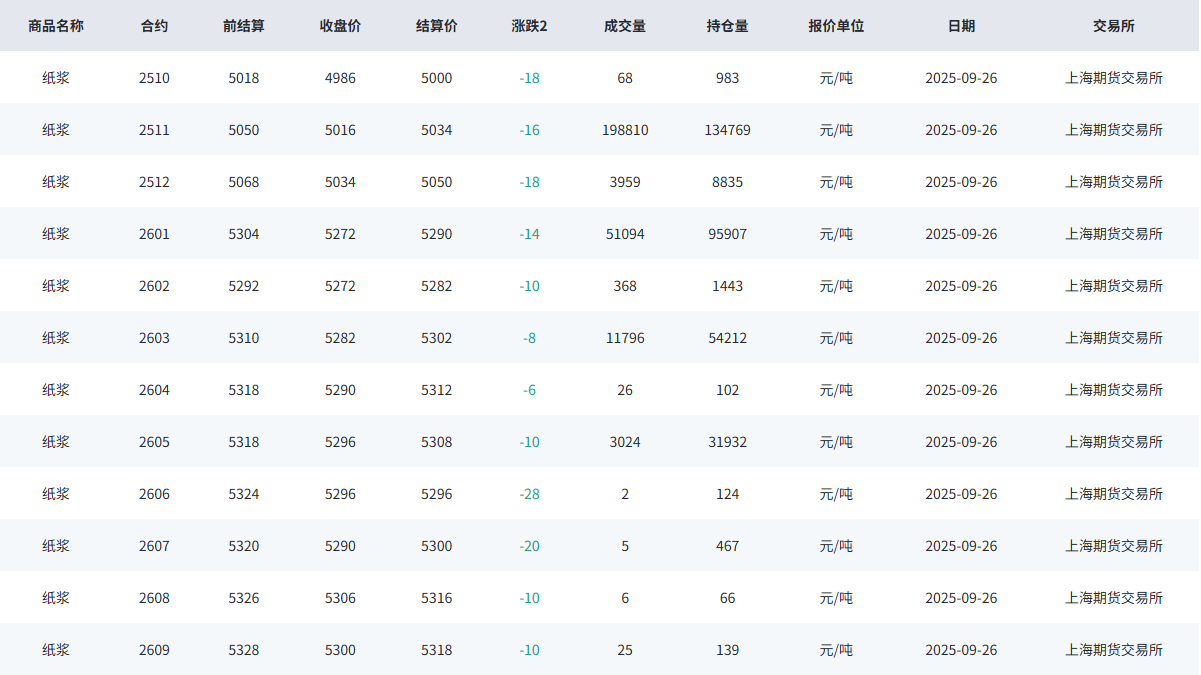Select contract 2512 cell
The image size is (1201, 675).
[x=154, y=182]
